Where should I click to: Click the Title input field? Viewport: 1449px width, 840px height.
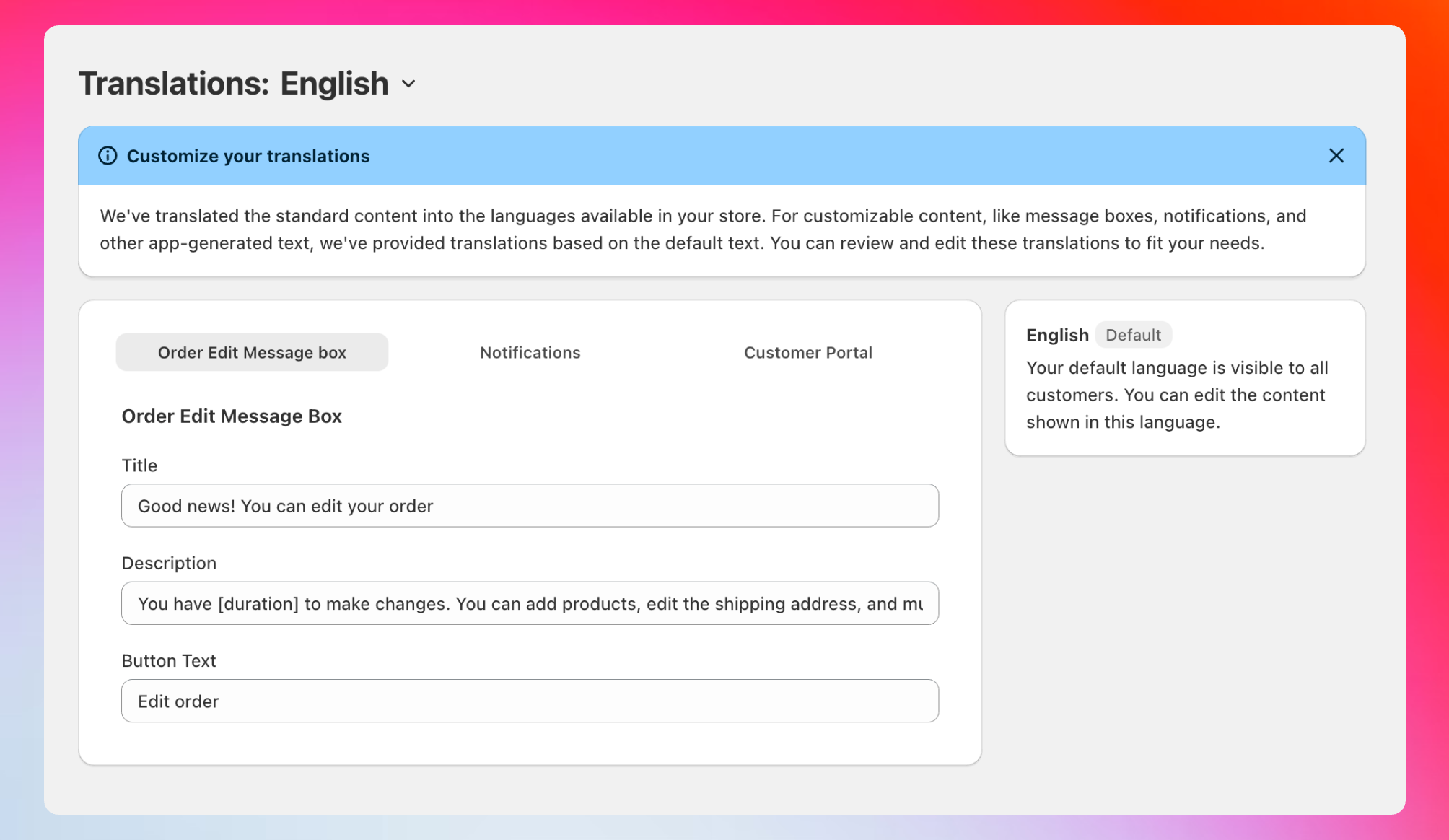pos(530,505)
